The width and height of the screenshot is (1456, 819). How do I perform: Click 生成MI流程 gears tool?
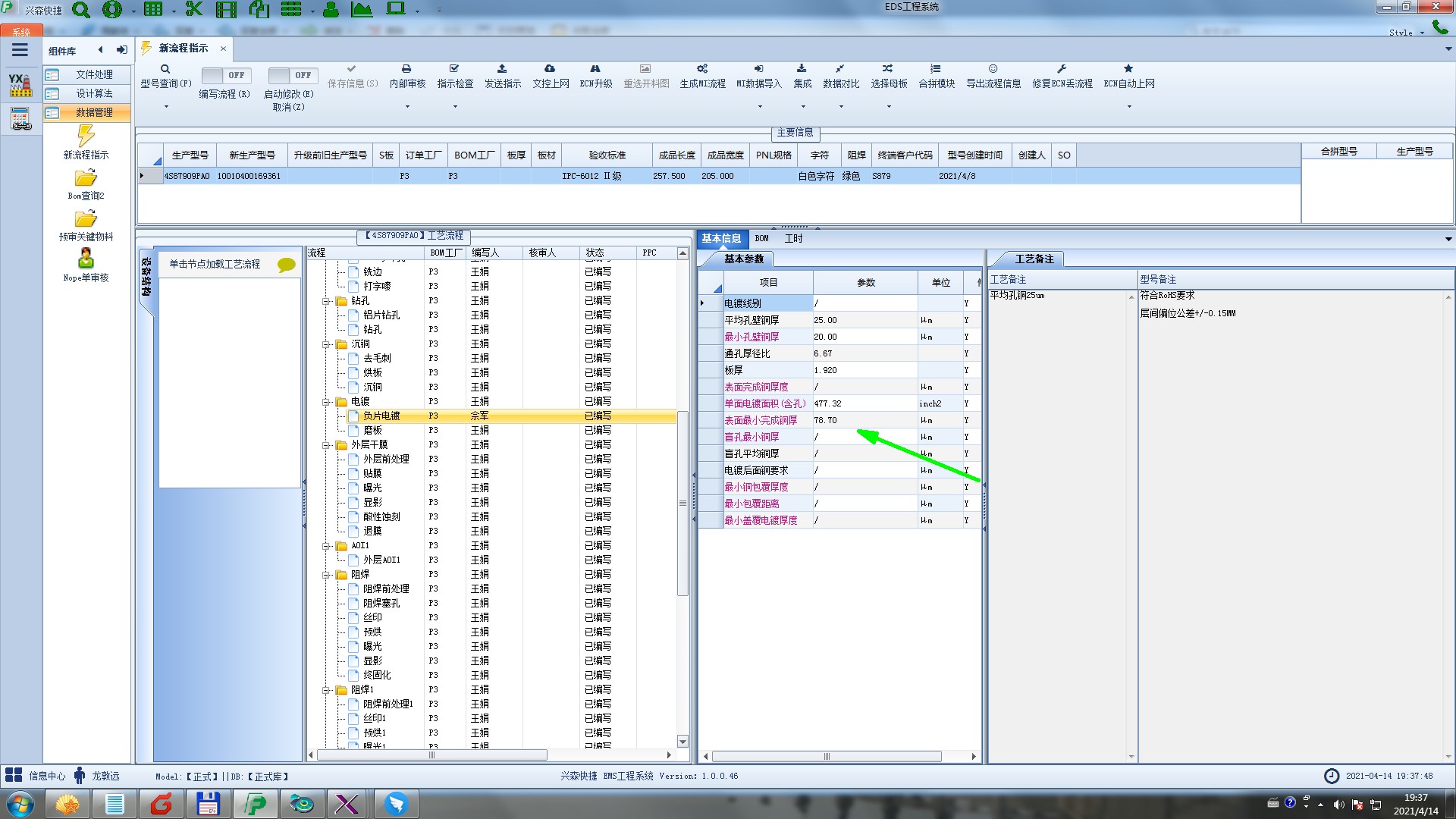[x=702, y=77]
